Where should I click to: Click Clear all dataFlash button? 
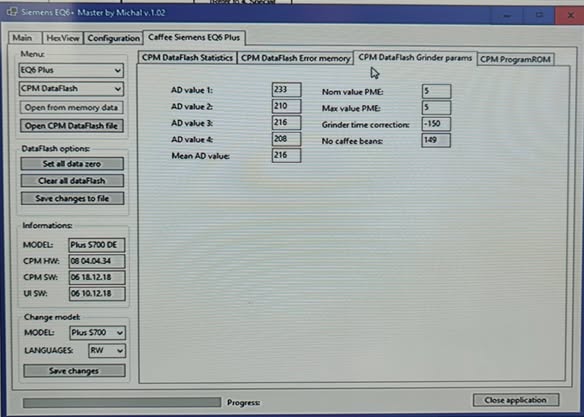[72, 181]
